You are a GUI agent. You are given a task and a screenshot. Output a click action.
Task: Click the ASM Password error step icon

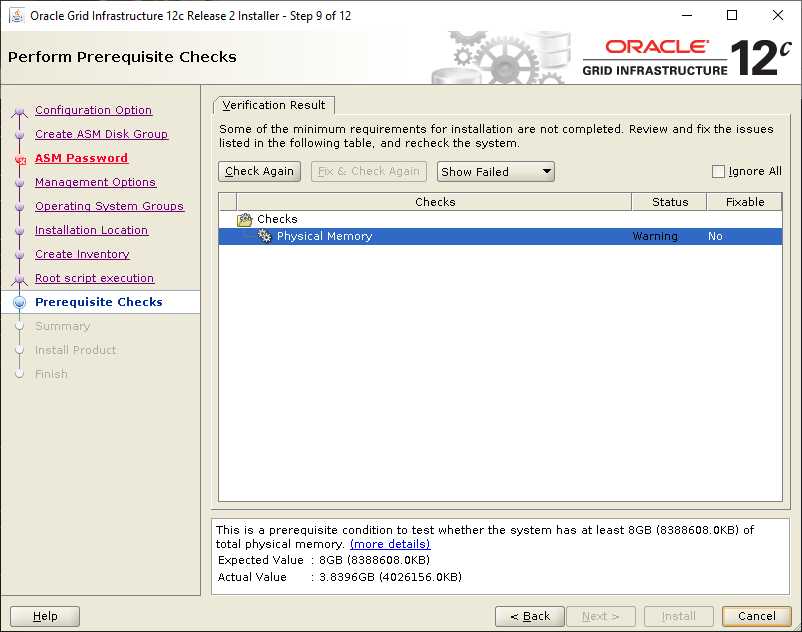pos(20,160)
